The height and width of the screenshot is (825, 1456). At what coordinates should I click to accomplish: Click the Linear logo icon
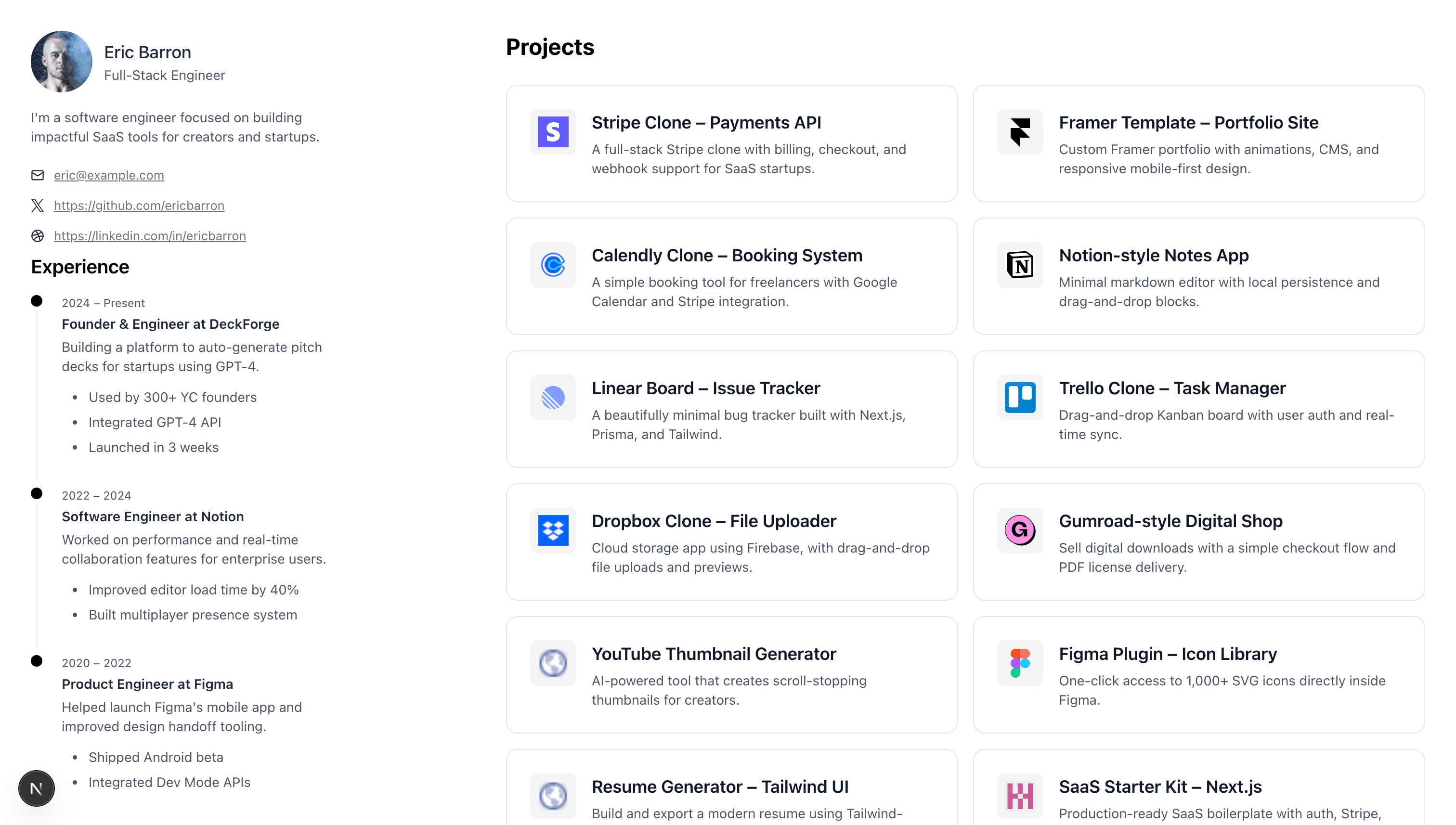(x=553, y=397)
